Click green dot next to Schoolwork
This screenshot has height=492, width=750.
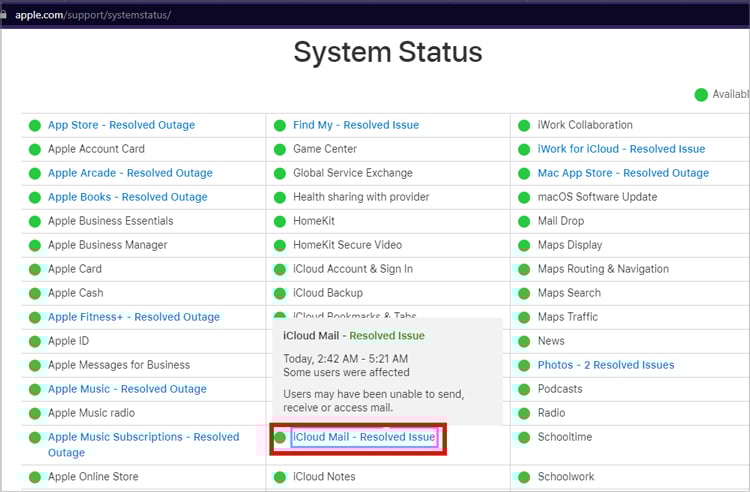(524, 477)
